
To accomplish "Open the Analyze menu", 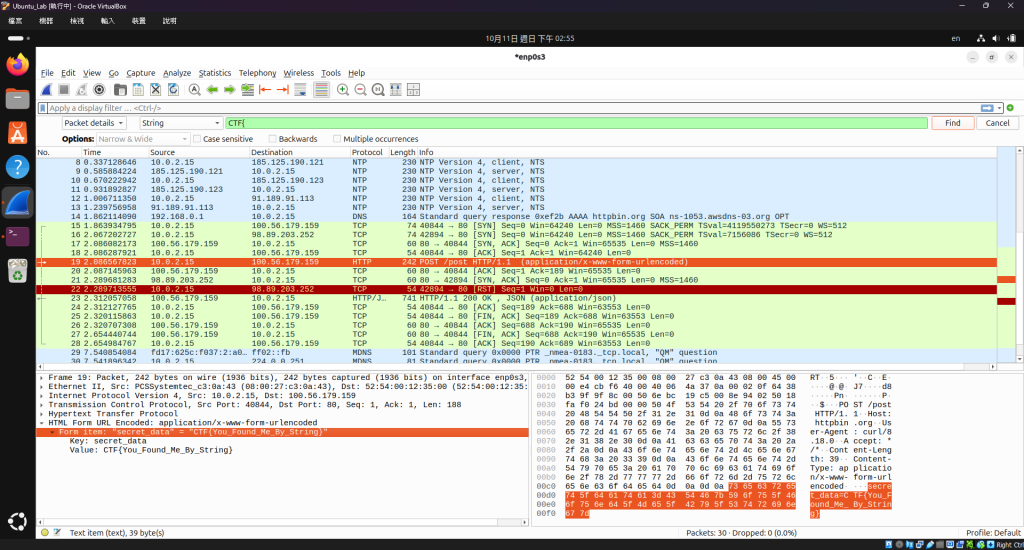I will (x=176, y=73).
